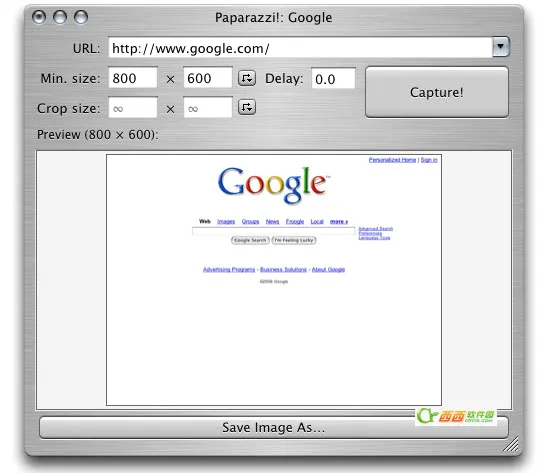
Task: Click the Google search box in preview
Action: point(274,231)
